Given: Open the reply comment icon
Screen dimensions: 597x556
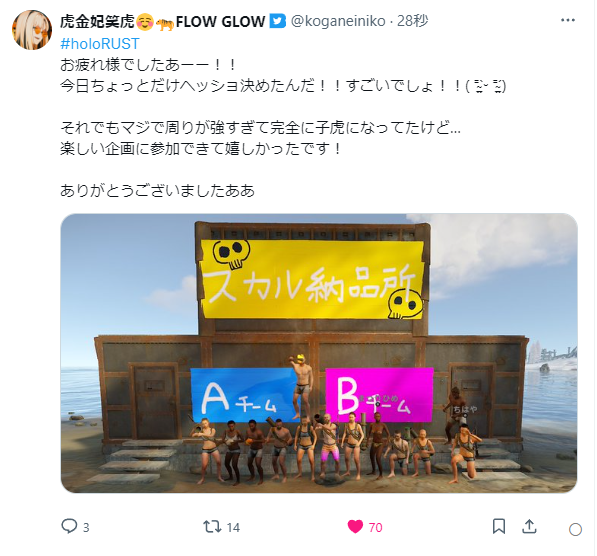Looking at the screenshot, I should [x=69, y=526].
